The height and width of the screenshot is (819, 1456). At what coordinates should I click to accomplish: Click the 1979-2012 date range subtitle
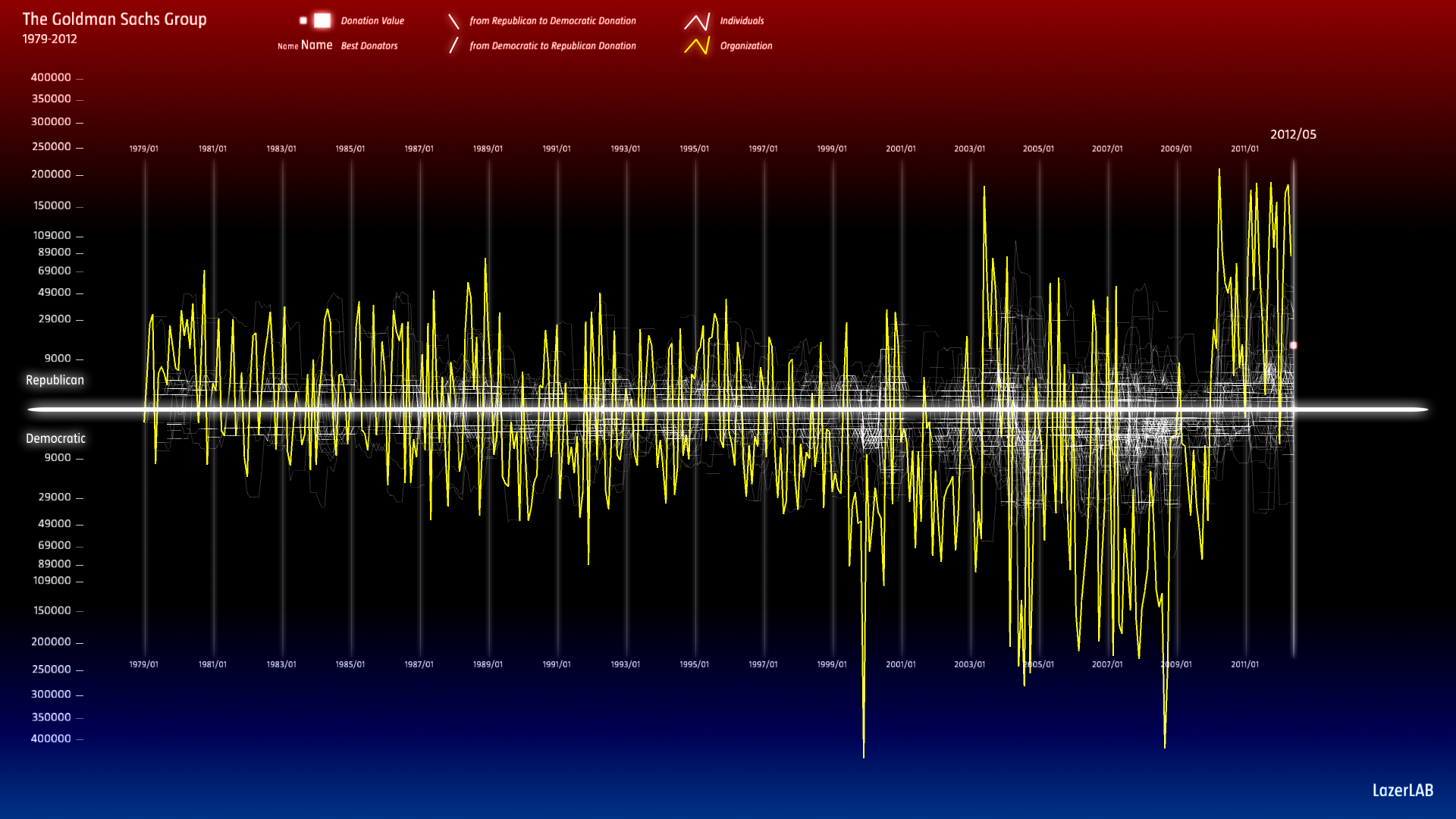49,39
